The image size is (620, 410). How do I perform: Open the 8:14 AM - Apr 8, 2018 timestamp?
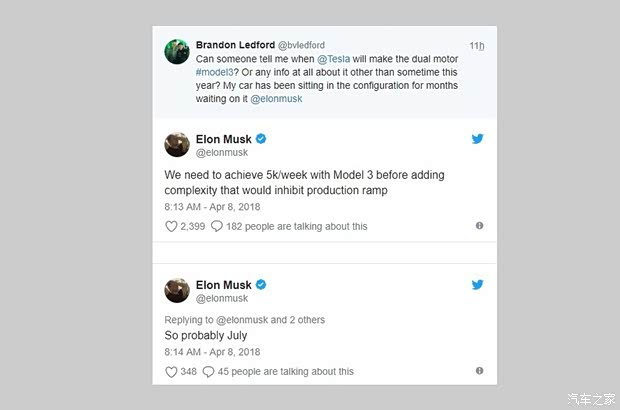click(x=213, y=352)
